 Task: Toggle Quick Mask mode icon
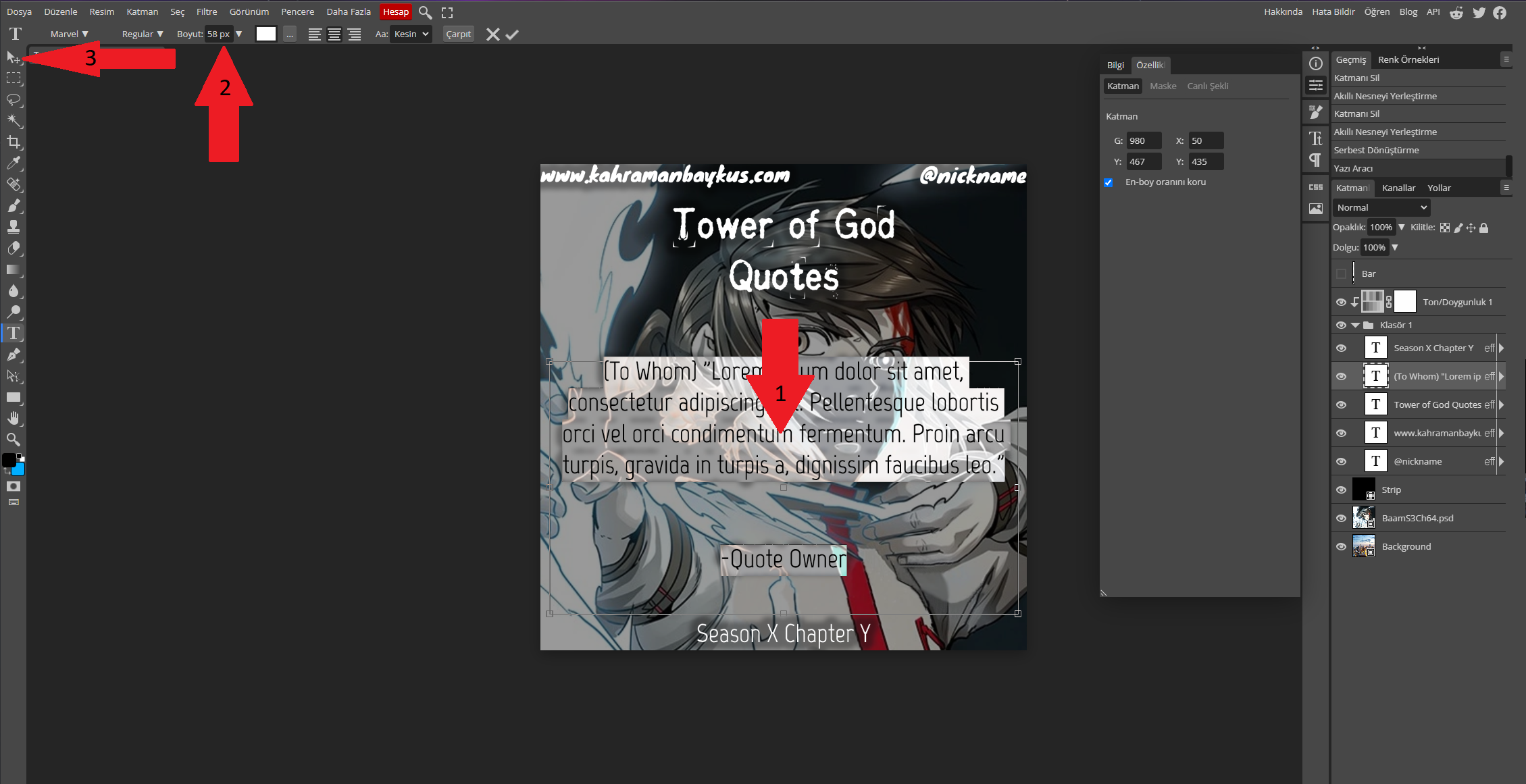[x=14, y=486]
